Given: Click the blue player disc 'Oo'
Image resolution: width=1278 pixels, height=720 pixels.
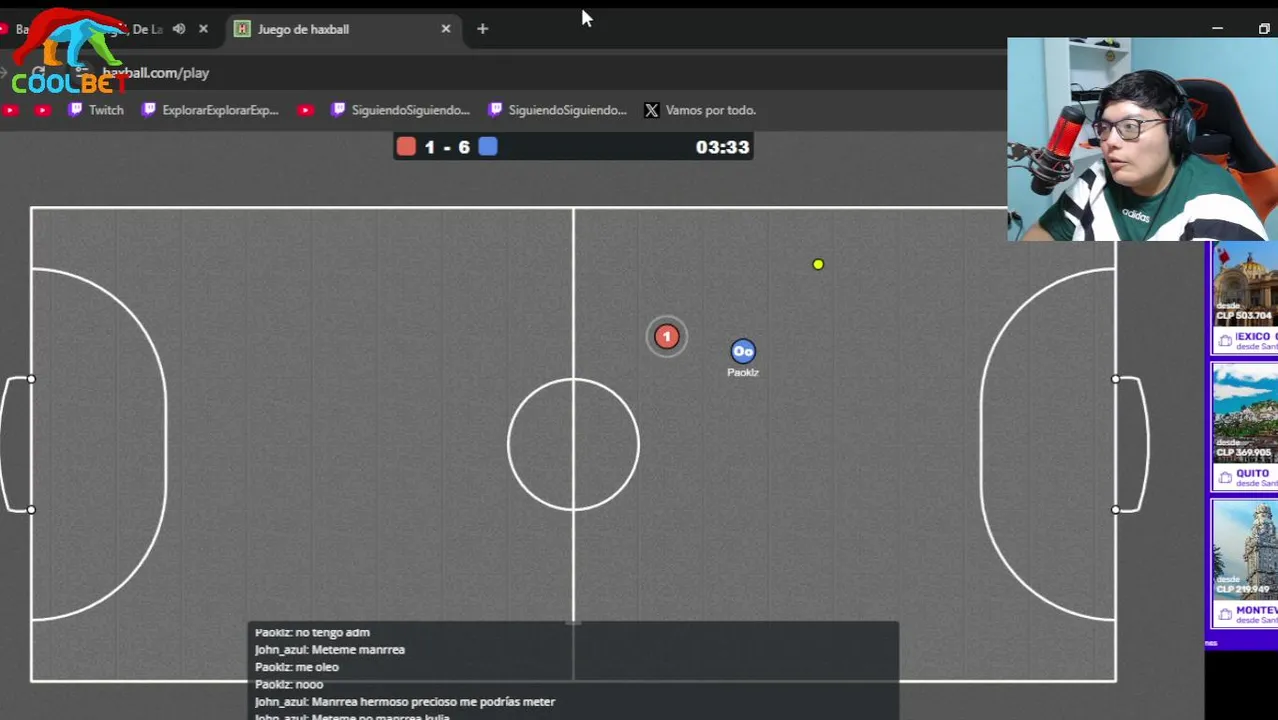Looking at the screenshot, I should (x=743, y=351).
